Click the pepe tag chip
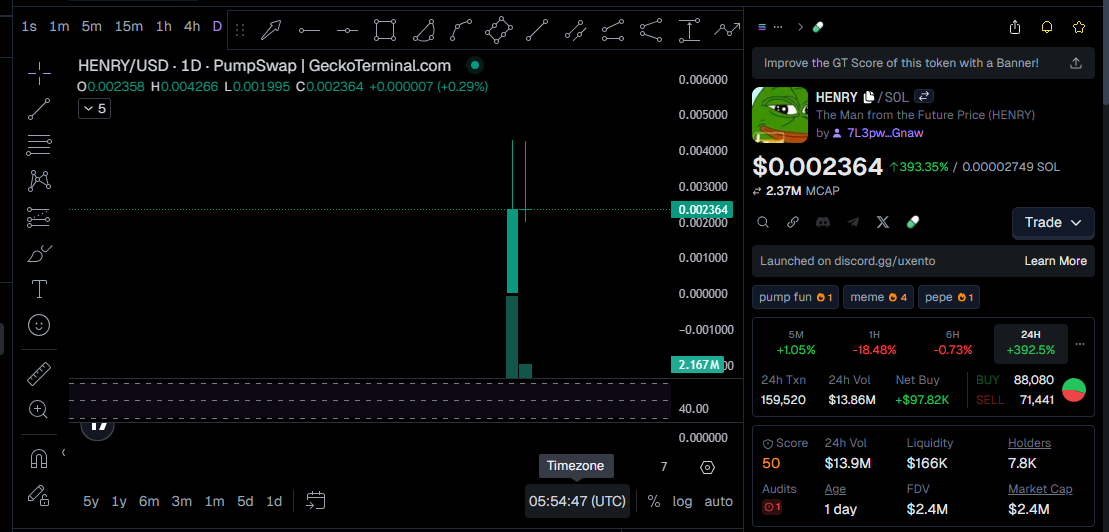Image resolution: width=1109 pixels, height=532 pixels. coord(948,297)
